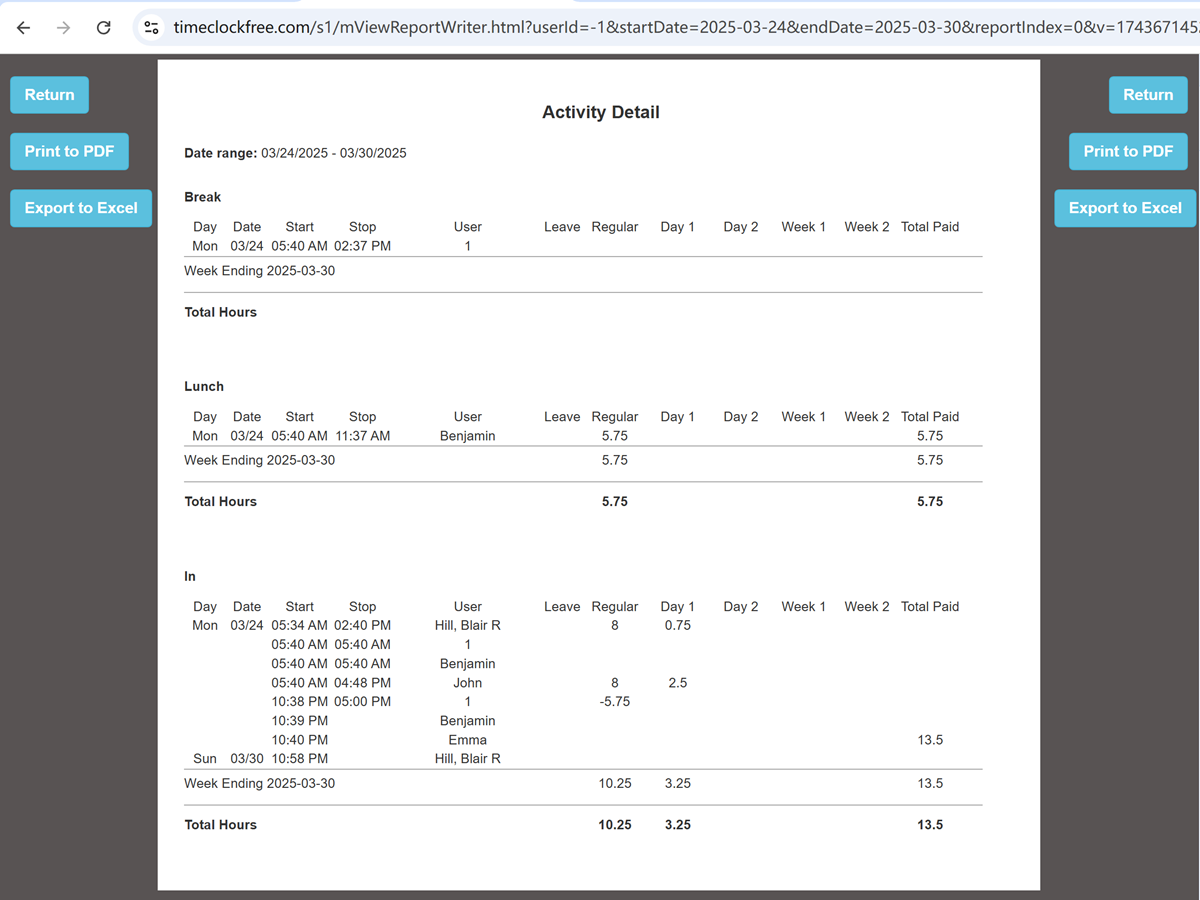The height and width of the screenshot is (900, 1200).
Task: Click stop time 04:48 PM in John's row
Action: 362,683
